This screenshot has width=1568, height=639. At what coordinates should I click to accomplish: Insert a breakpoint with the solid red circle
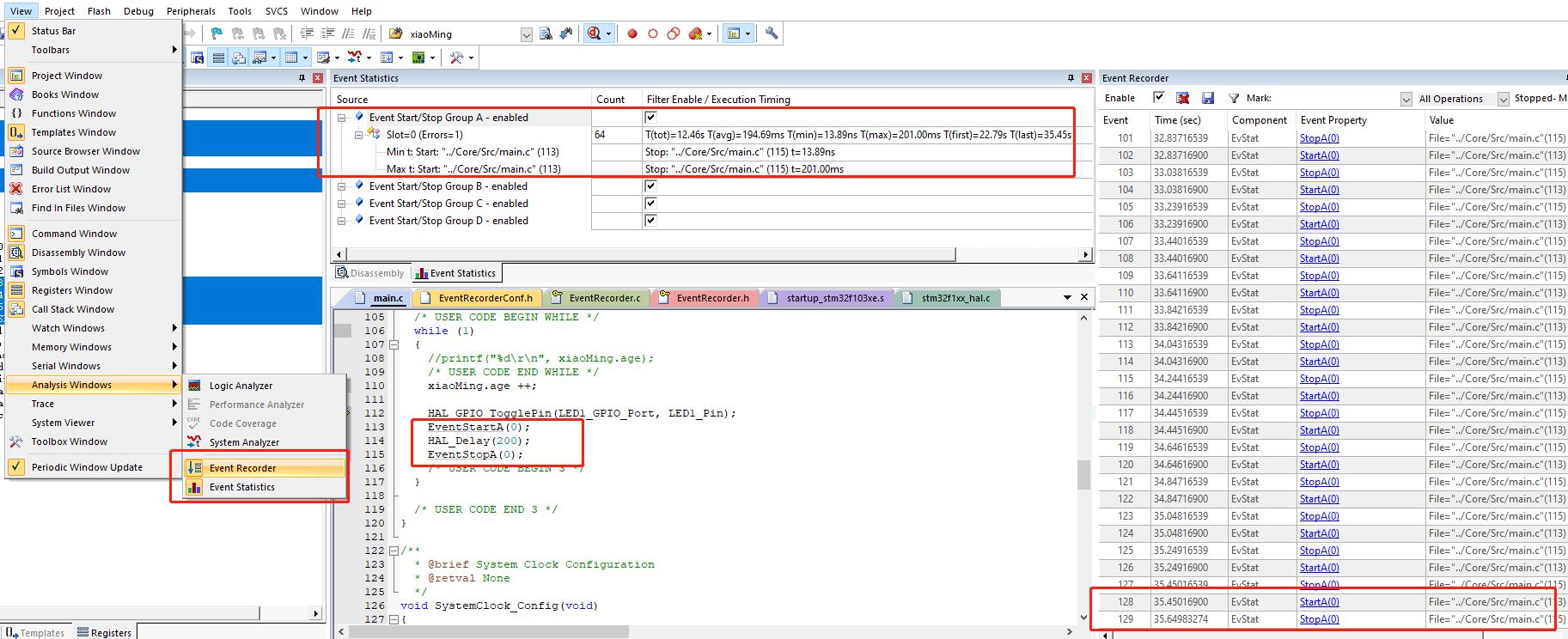pyautogui.click(x=632, y=33)
